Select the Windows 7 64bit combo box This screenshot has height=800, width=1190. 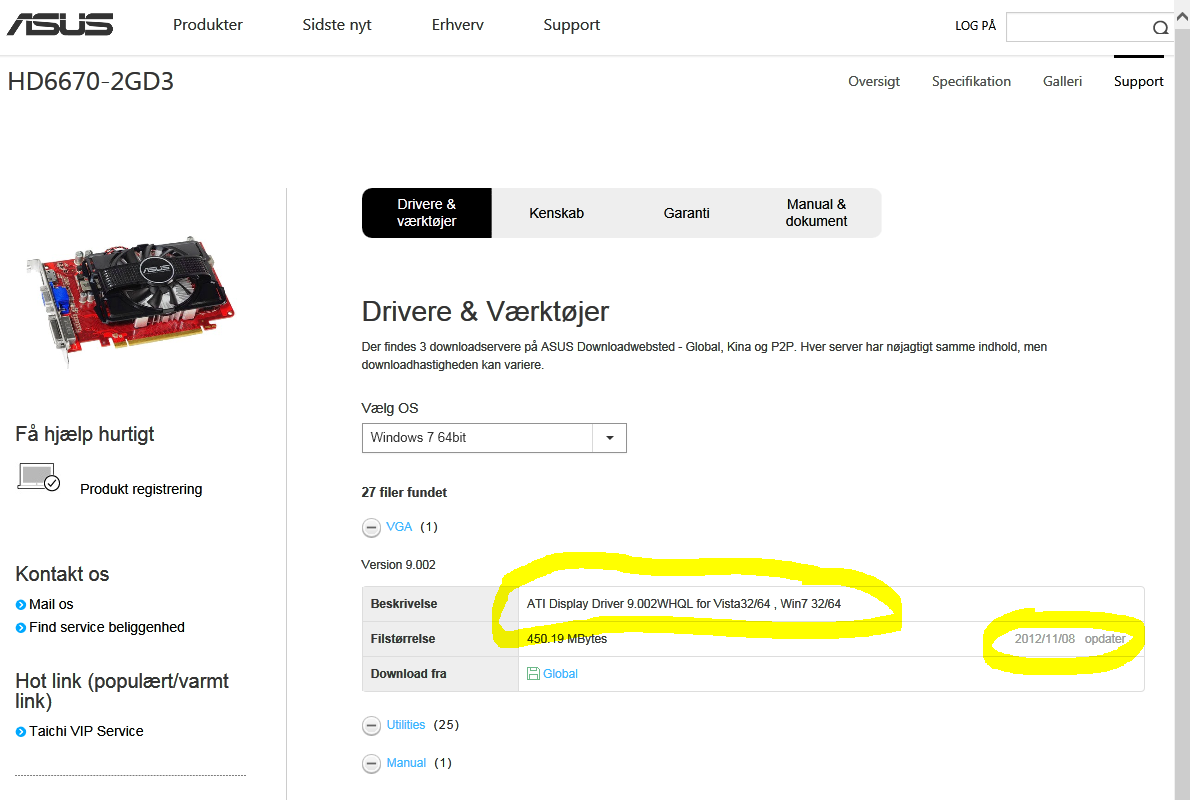pyautogui.click(x=494, y=438)
